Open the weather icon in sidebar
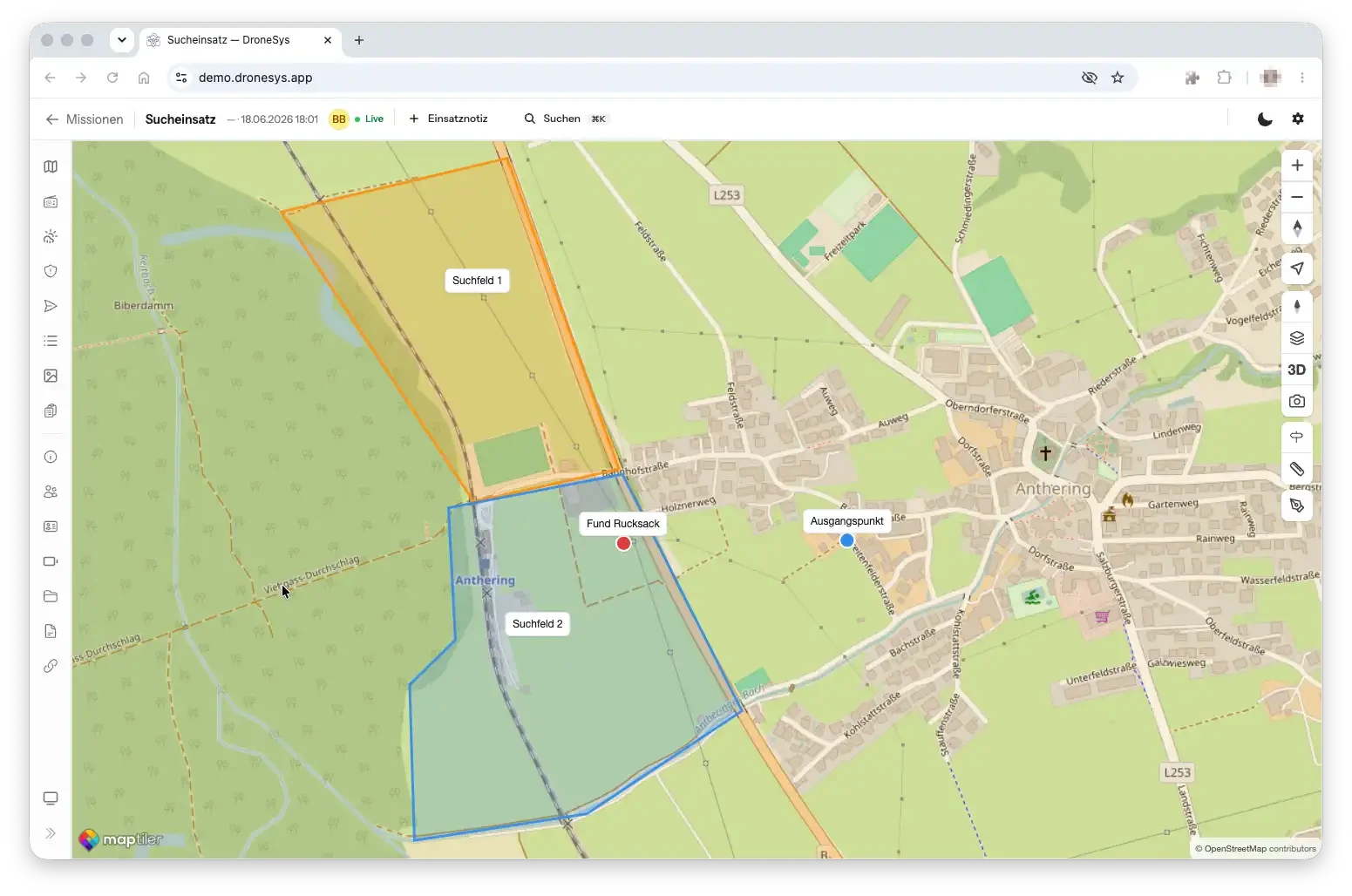This screenshot has height=896, width=1352. point(51,236)
